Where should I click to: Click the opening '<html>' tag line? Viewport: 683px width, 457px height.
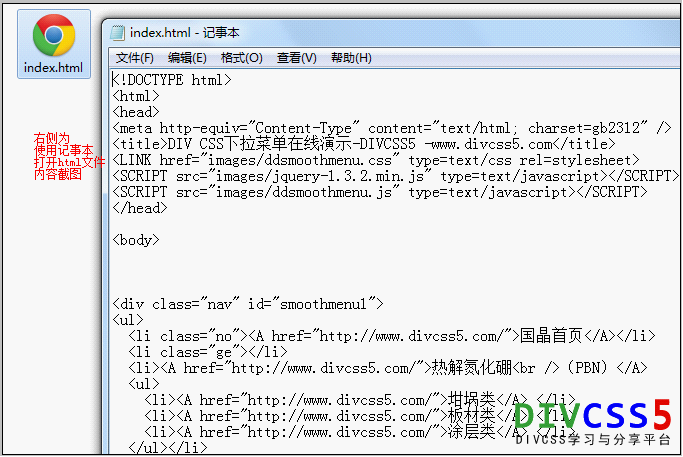pos(136,96)
